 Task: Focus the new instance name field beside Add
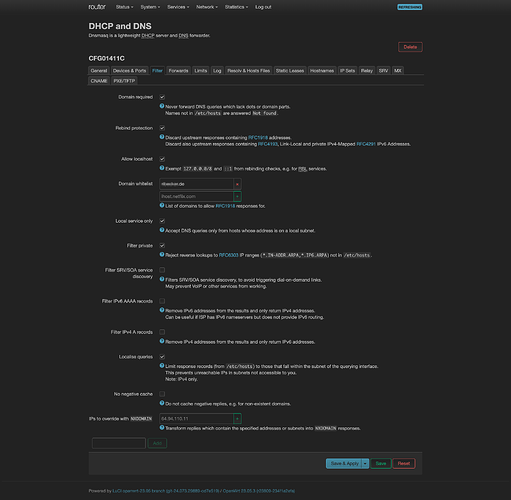click(x=119, y=443)
